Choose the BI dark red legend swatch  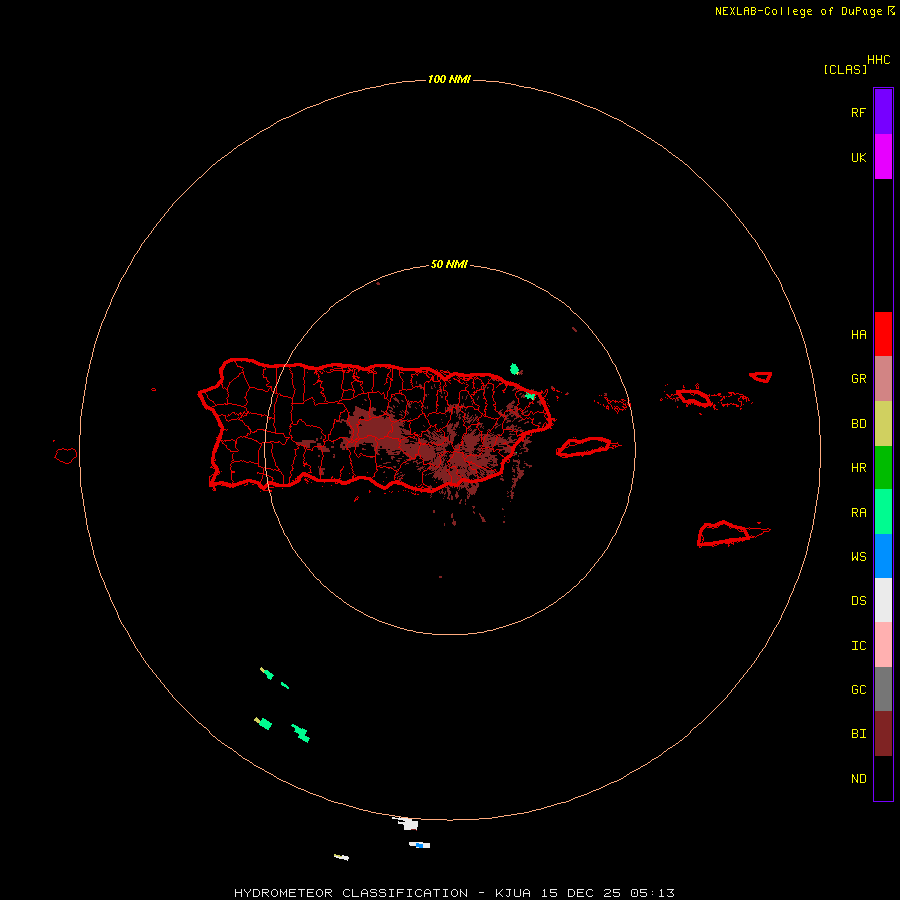[x=883, y=734]
